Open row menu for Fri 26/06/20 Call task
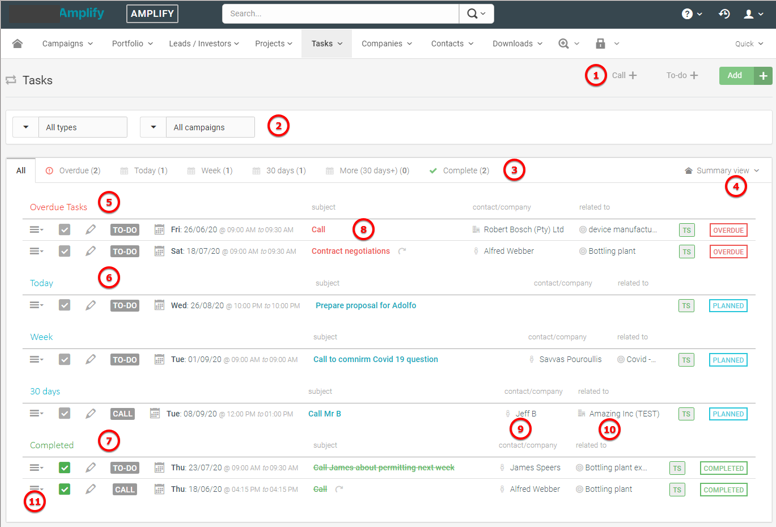Viewport: 776px width, 527px height. [x=36, y=230]
